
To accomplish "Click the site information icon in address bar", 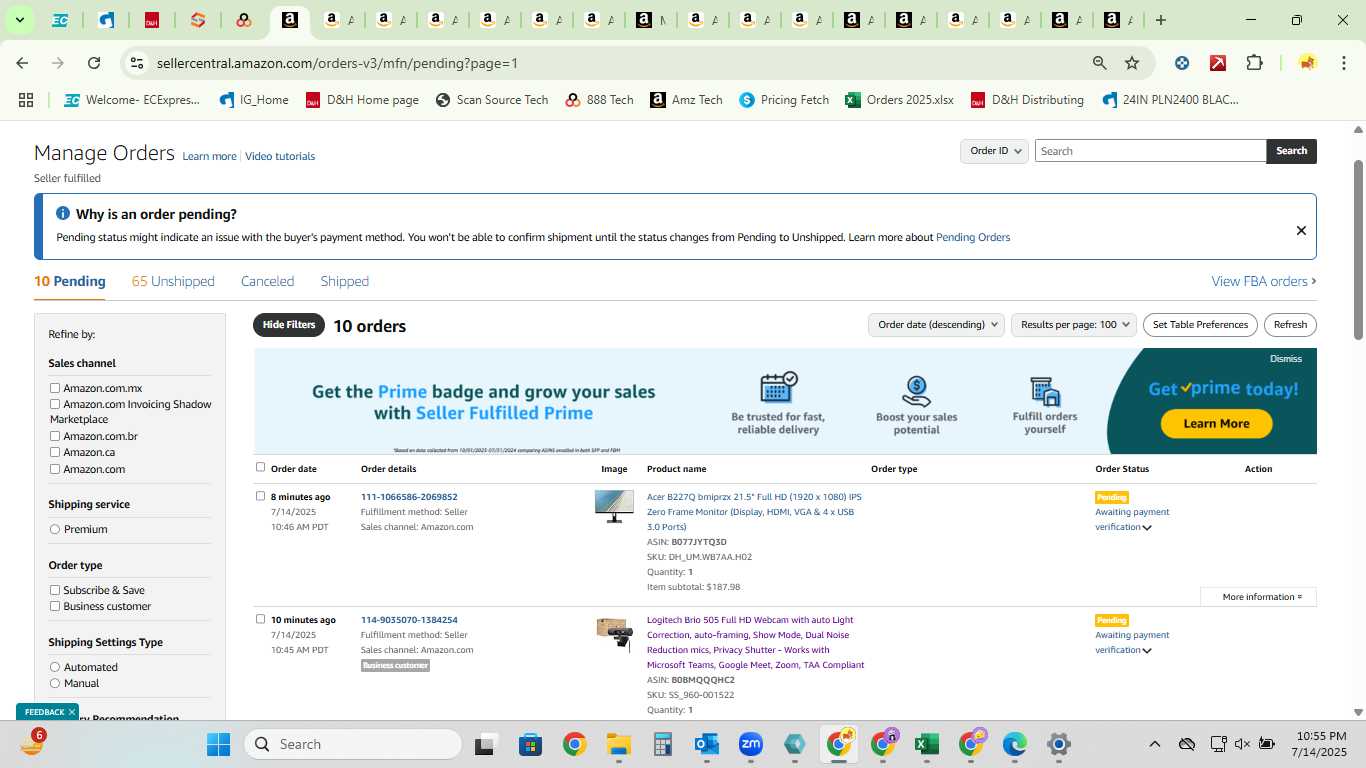I will [x=137, y=63].
